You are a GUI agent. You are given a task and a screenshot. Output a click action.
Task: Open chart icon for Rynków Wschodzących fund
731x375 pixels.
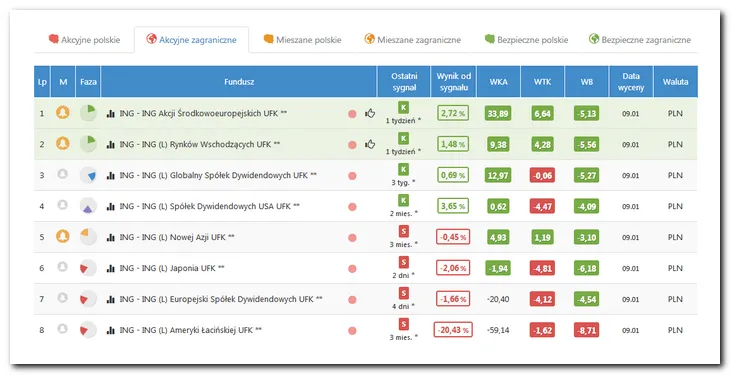point(110,145)
